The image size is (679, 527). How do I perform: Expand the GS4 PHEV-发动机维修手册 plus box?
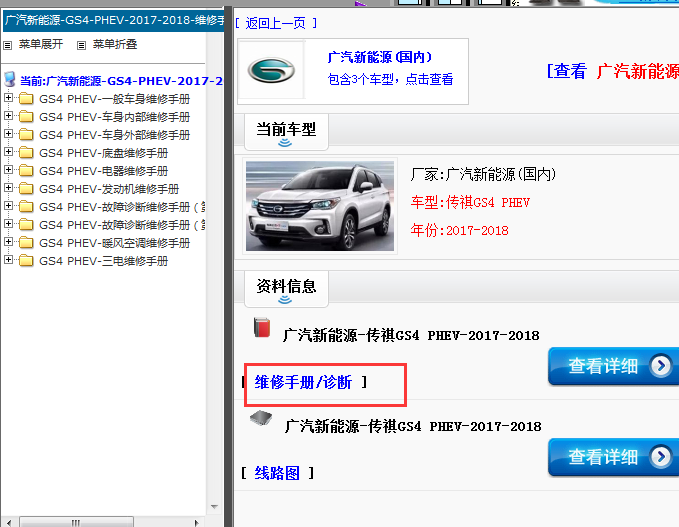pyautogui.click(x=8, y=188)
